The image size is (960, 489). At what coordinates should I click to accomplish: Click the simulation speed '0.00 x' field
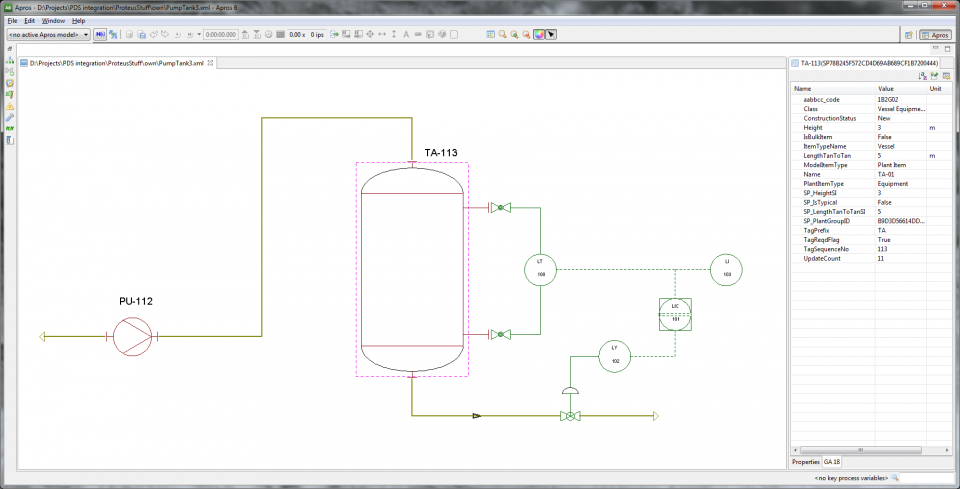(x=297, y=35)
